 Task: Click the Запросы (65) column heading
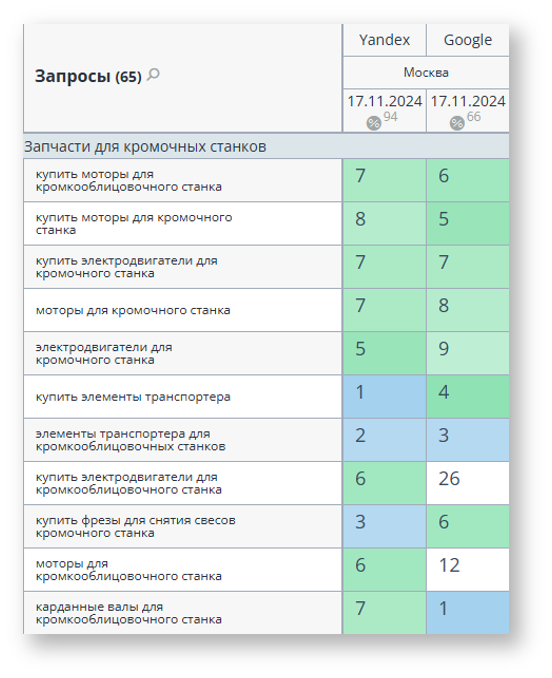(x=88, y=76)
